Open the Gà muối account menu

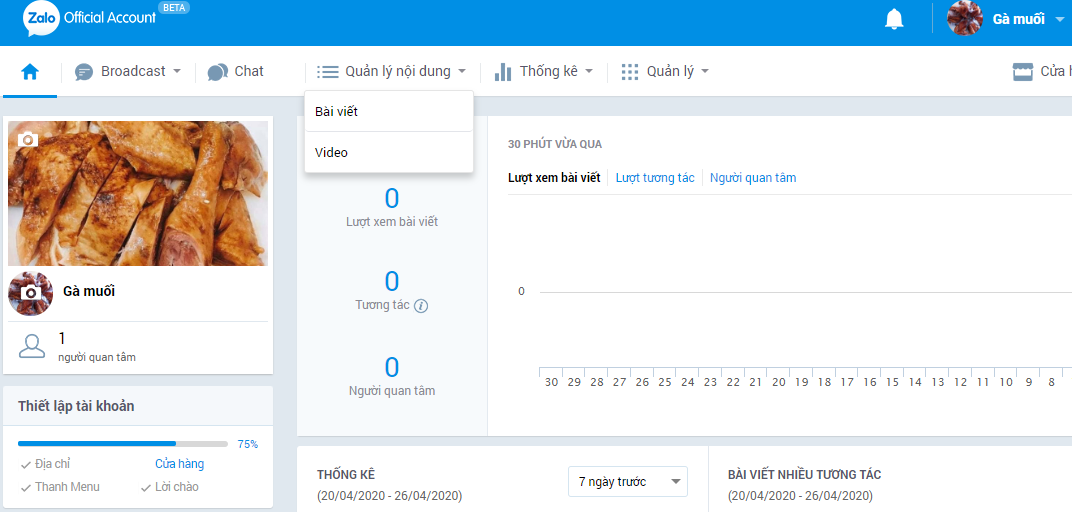tap(1006, 19)
